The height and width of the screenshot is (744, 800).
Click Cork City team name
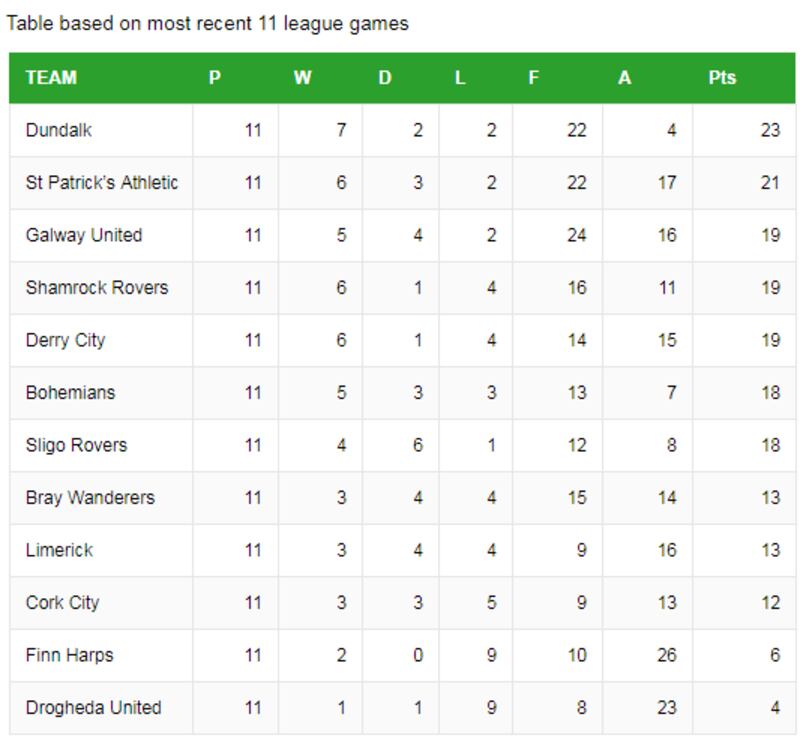[x=62, y=603]
